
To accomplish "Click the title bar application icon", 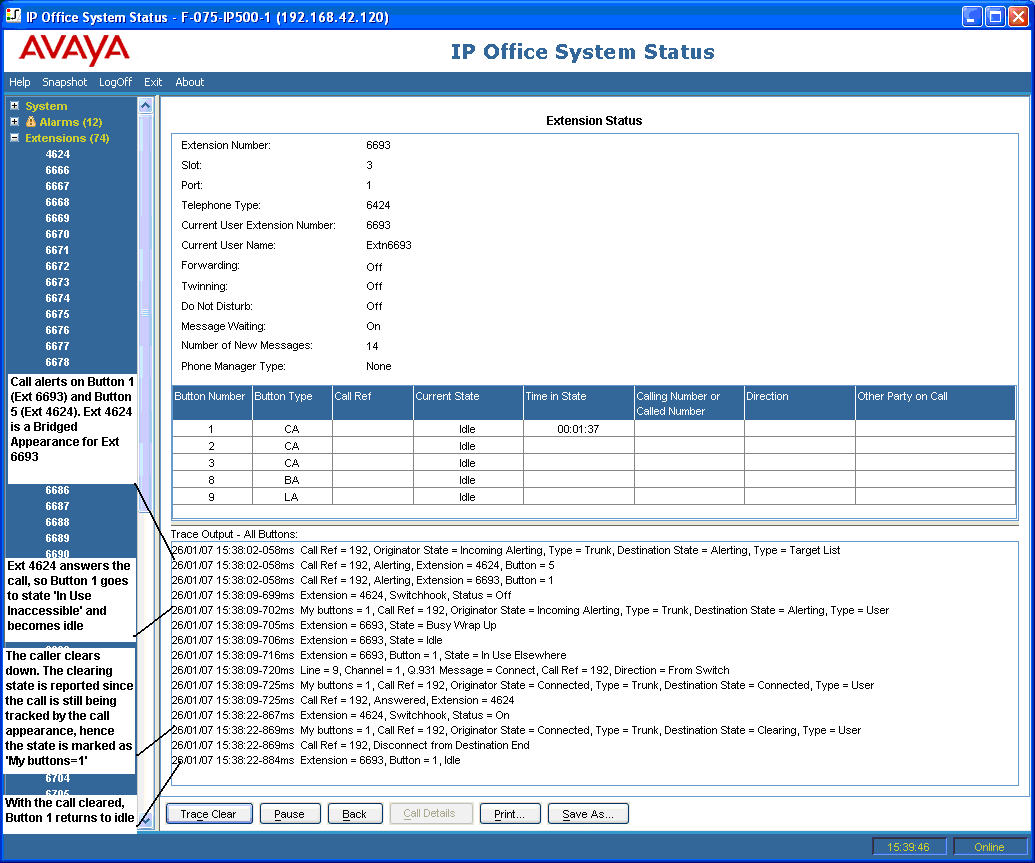I will coord(13,15).
